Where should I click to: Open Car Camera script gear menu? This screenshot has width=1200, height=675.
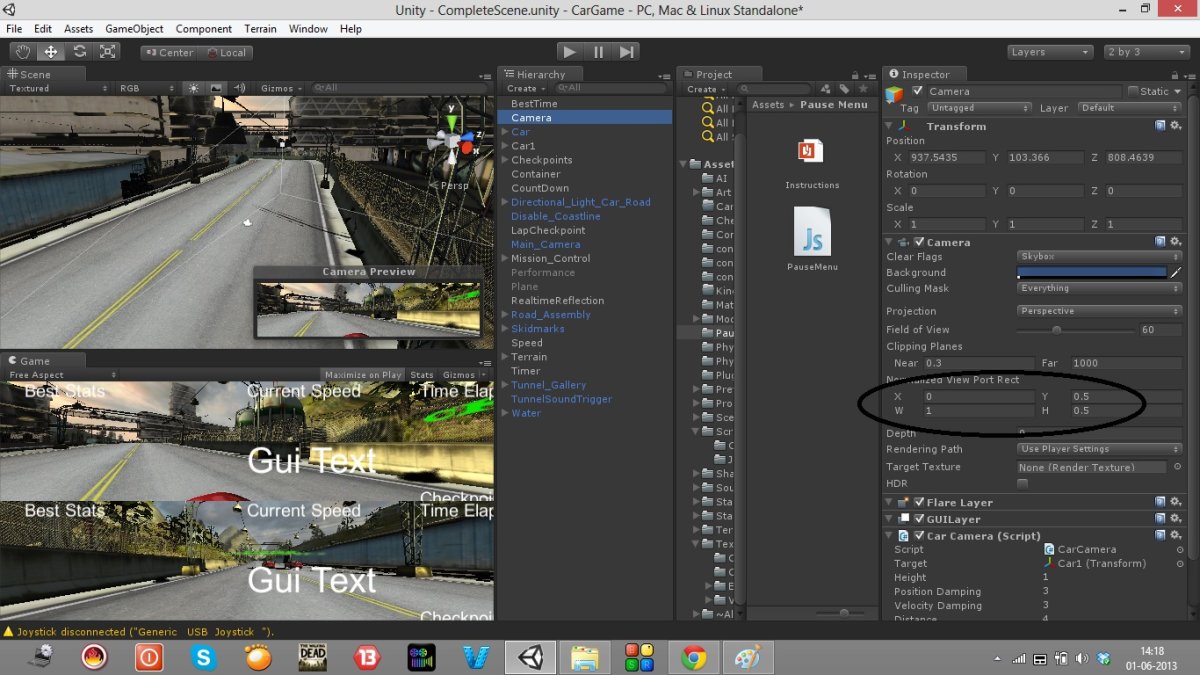pyautogui.click(x=1176, y=536)
